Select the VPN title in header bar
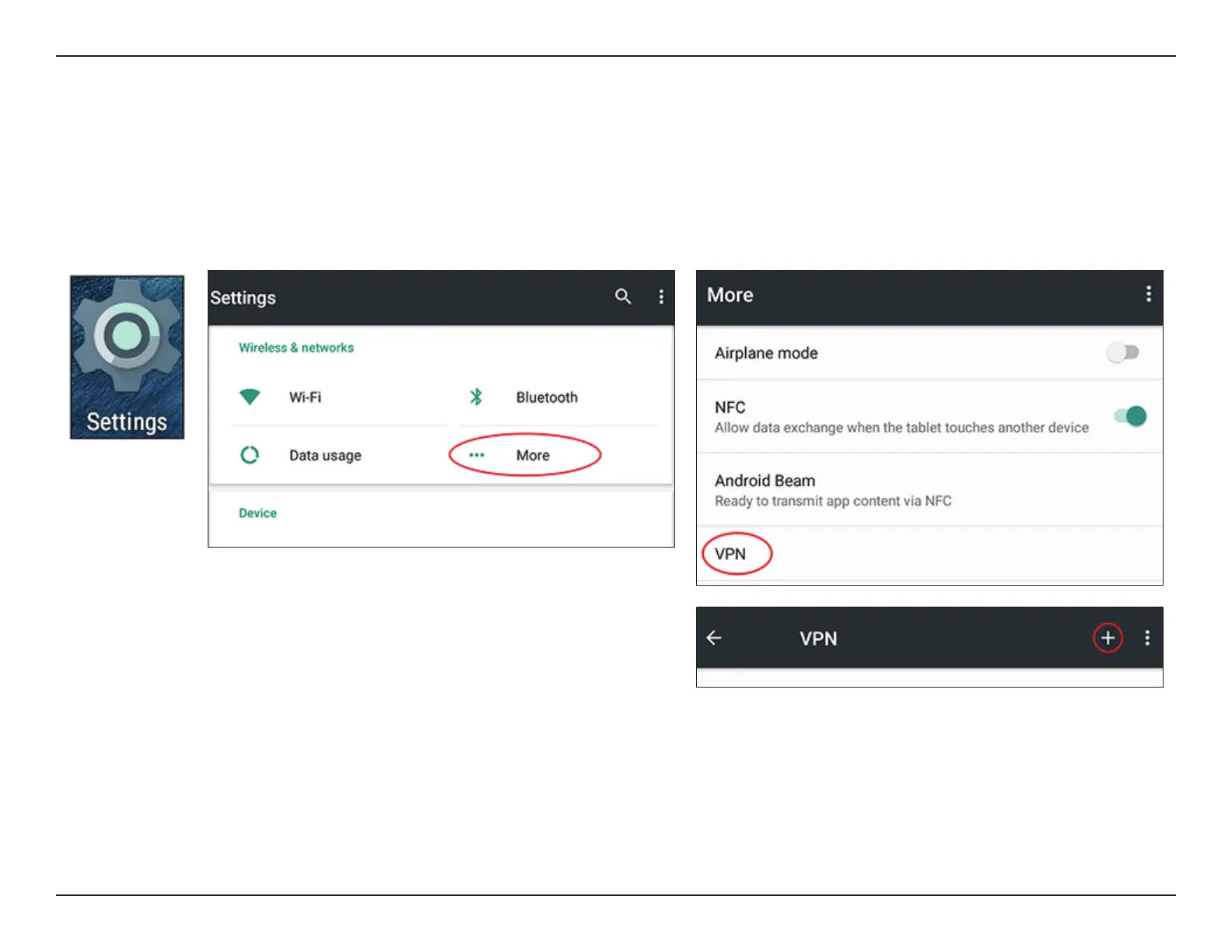The width and height of the screenshot is (1232, 952). point(818,639)
